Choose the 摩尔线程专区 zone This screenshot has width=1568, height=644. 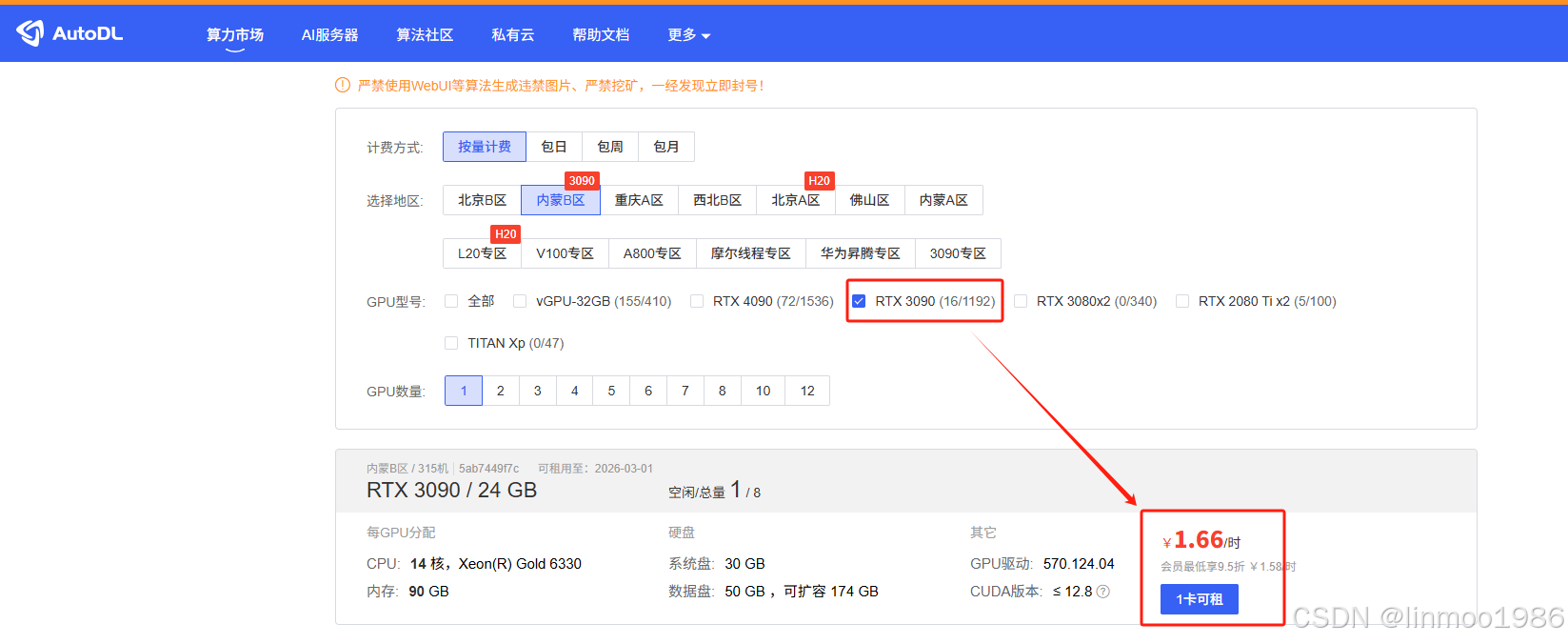point(751,253)
